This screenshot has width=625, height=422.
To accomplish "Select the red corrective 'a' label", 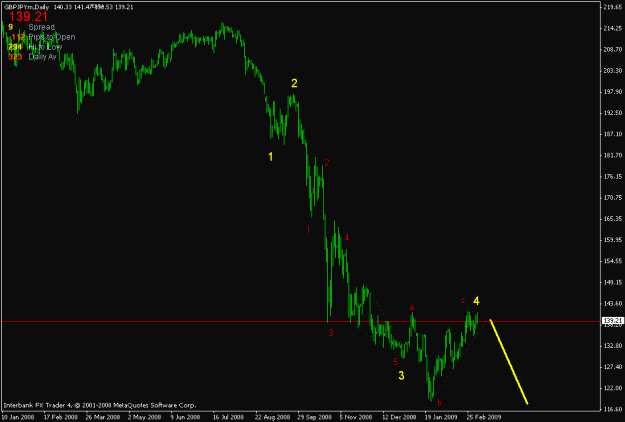I will pyautogui.click(x=412, y=307).
